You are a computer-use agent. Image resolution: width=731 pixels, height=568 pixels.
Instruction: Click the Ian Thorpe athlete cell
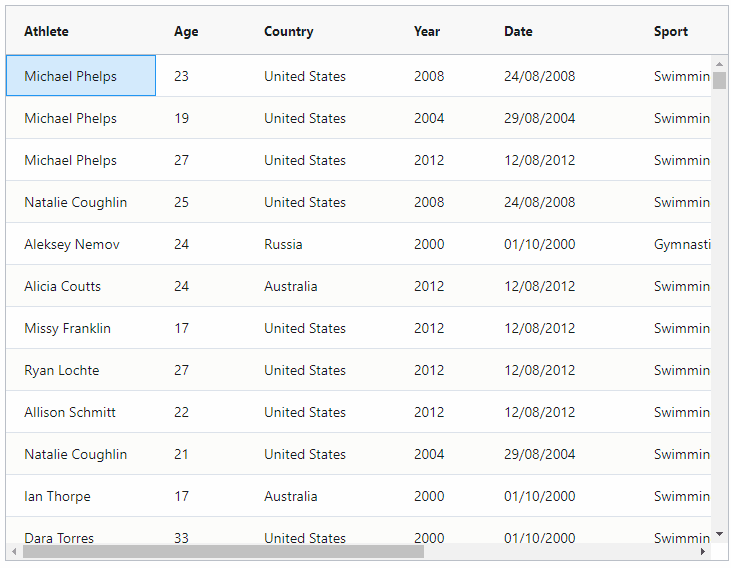[x=57, y=496]
